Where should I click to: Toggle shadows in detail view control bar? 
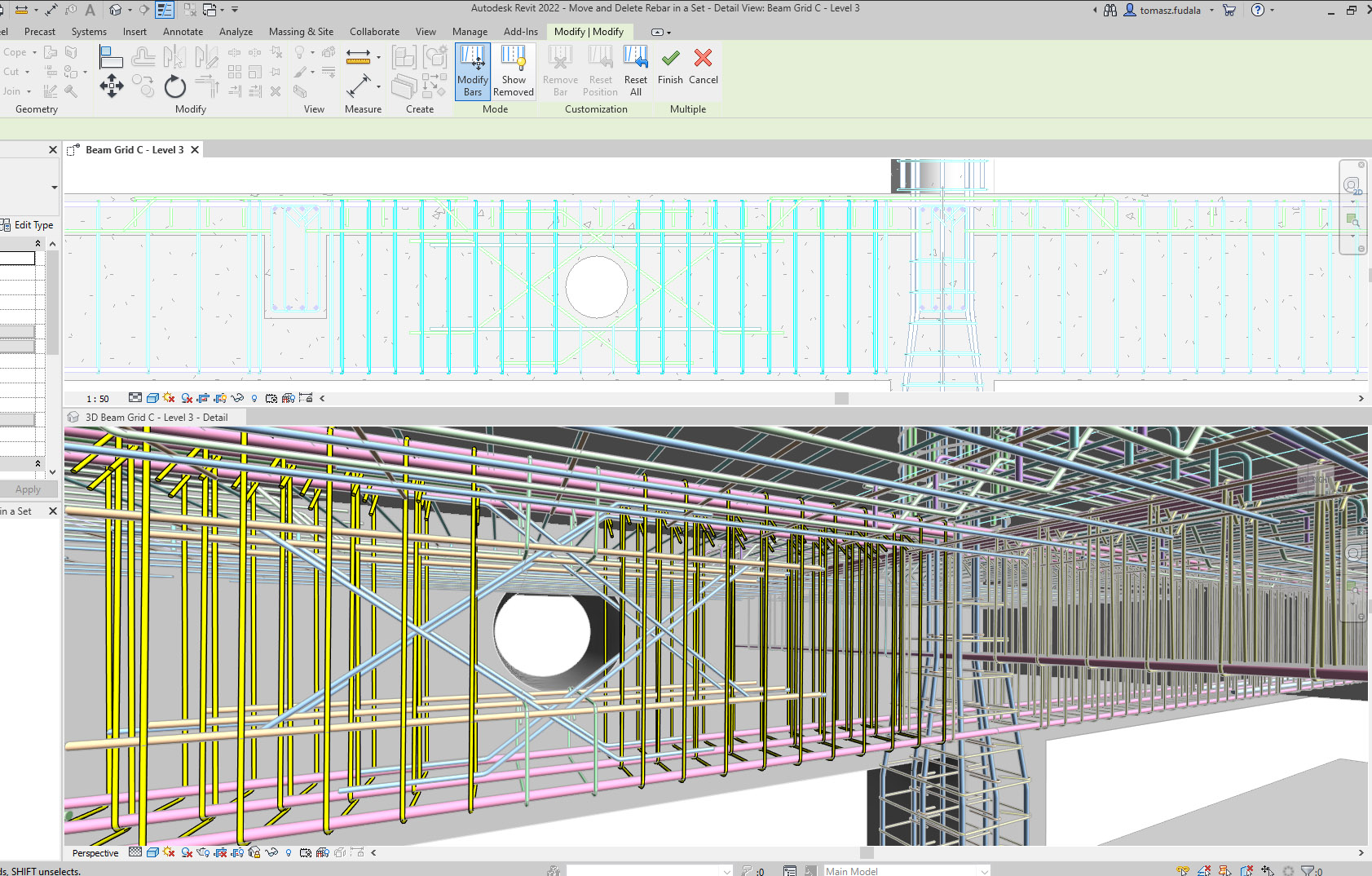(187, 398)
